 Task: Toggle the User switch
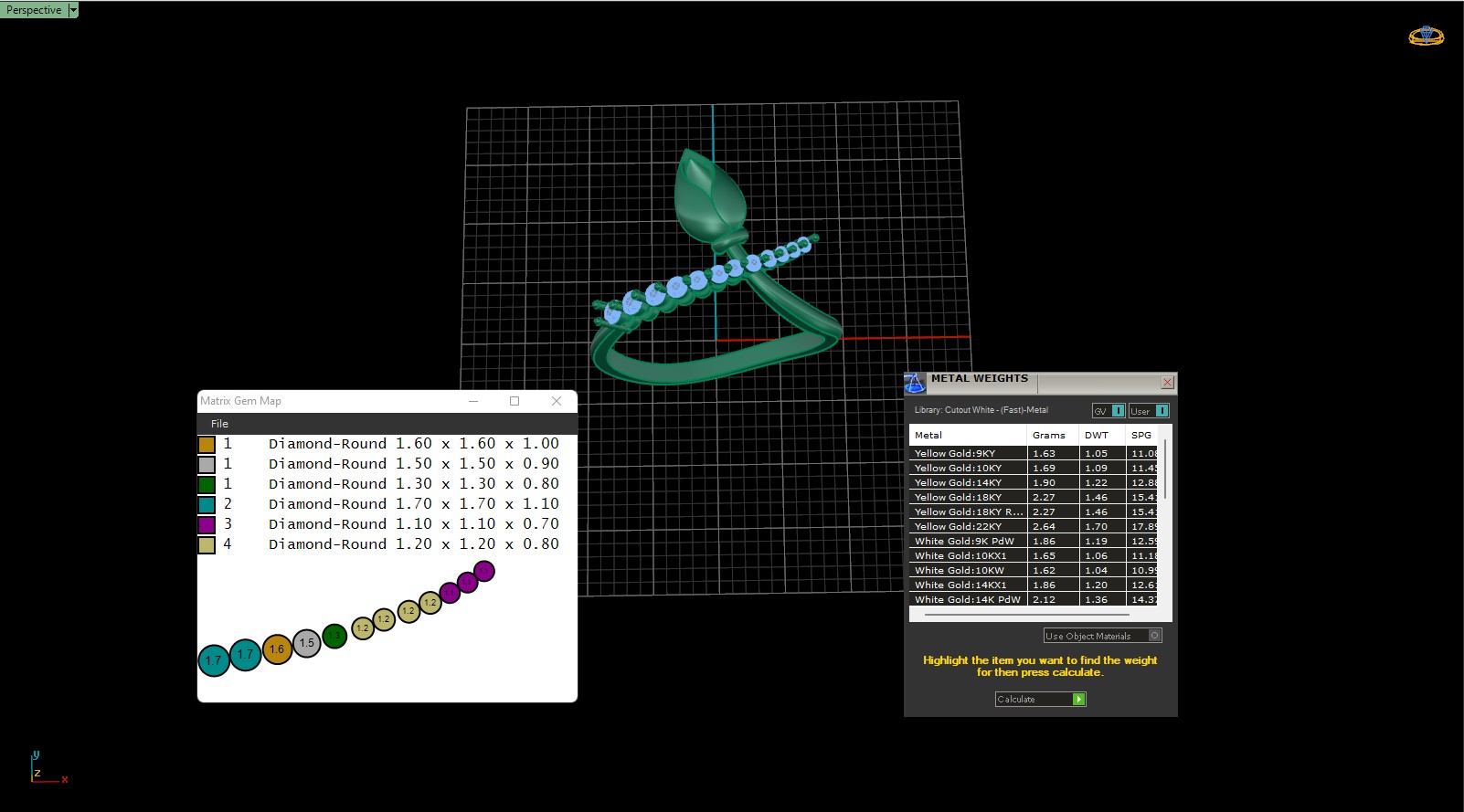click(x=1161, y=411)
